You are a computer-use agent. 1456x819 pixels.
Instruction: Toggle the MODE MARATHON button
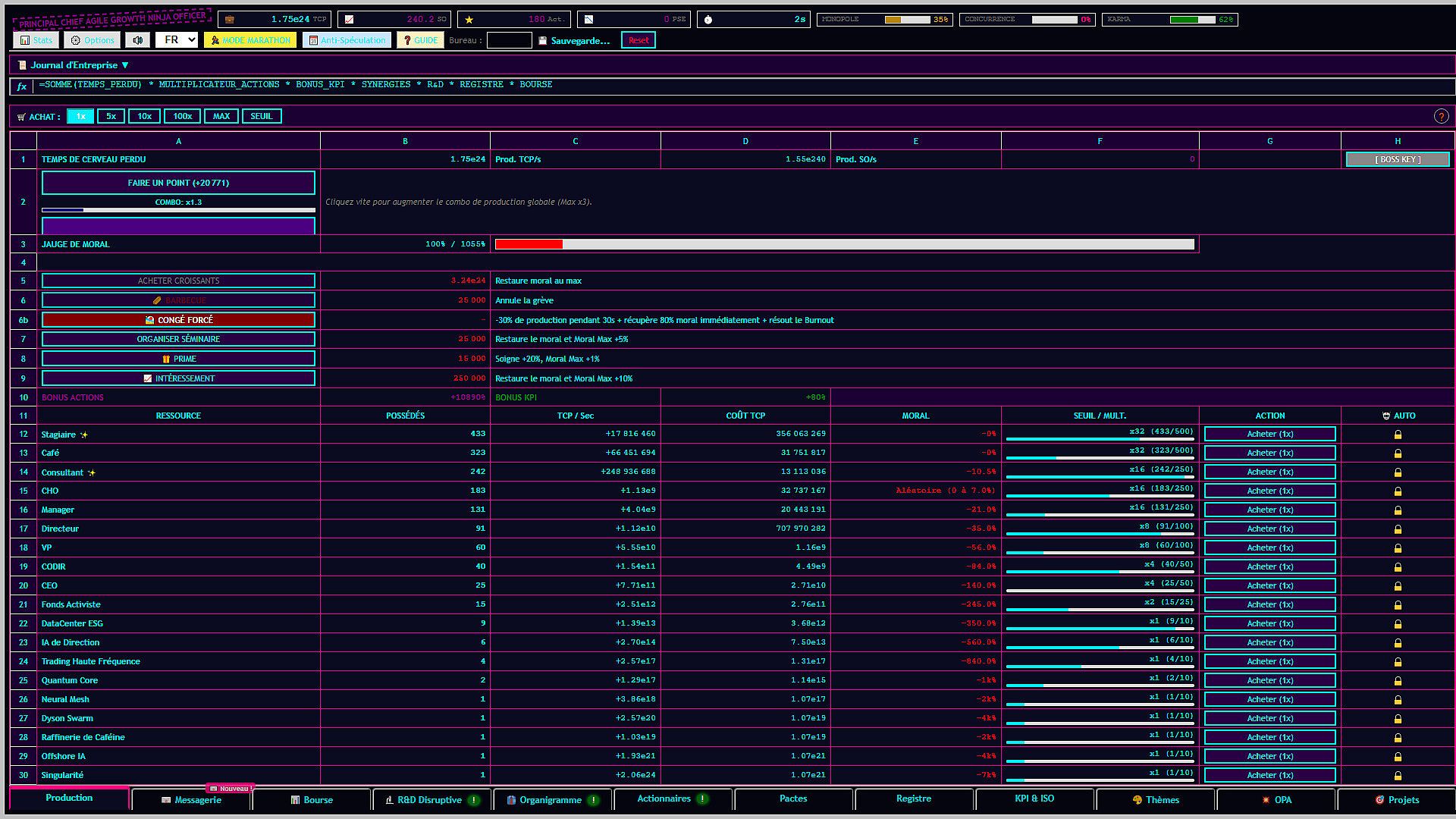click(x=249, y=40)
